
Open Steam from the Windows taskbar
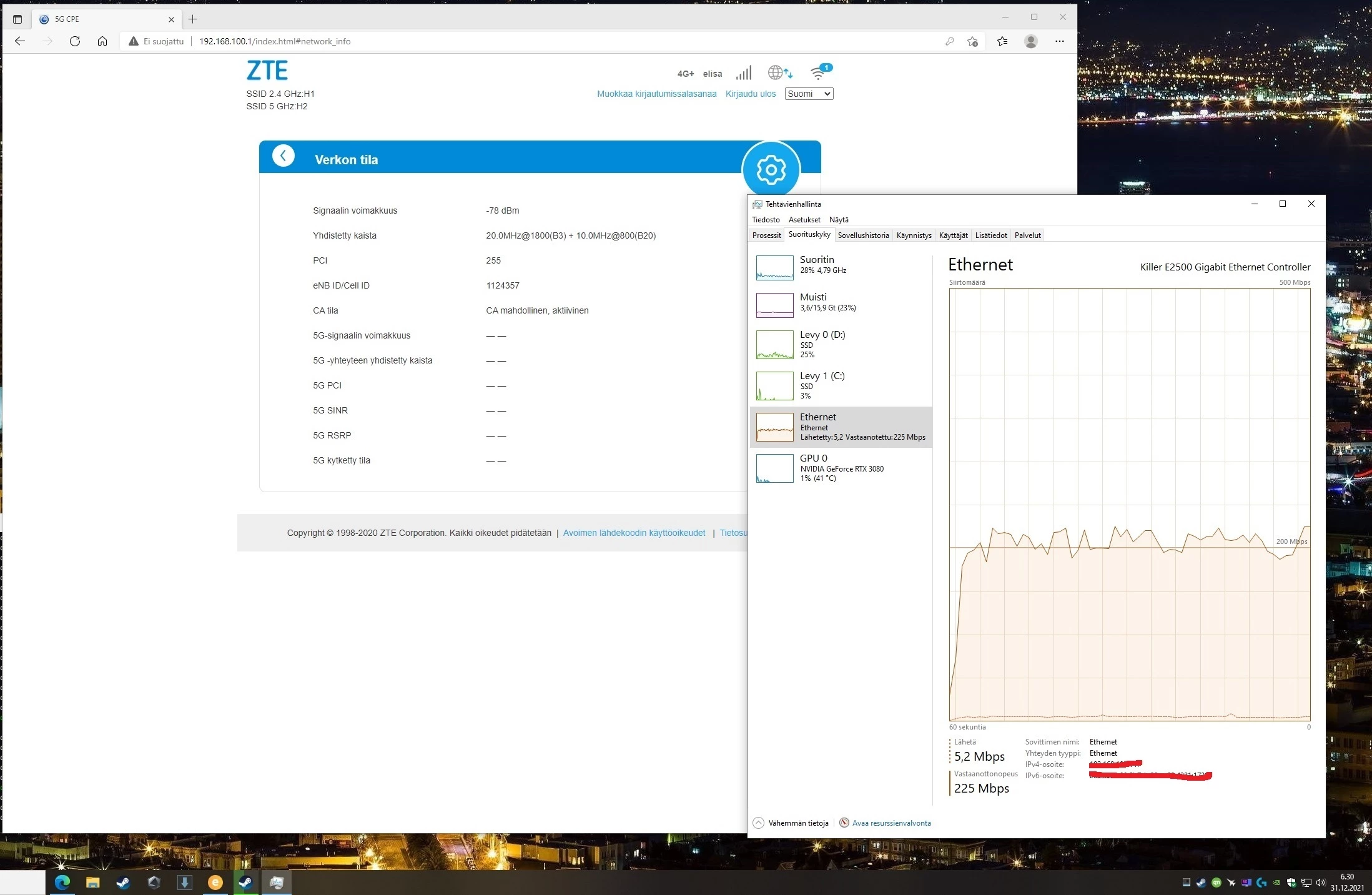(x=123, y=883)
